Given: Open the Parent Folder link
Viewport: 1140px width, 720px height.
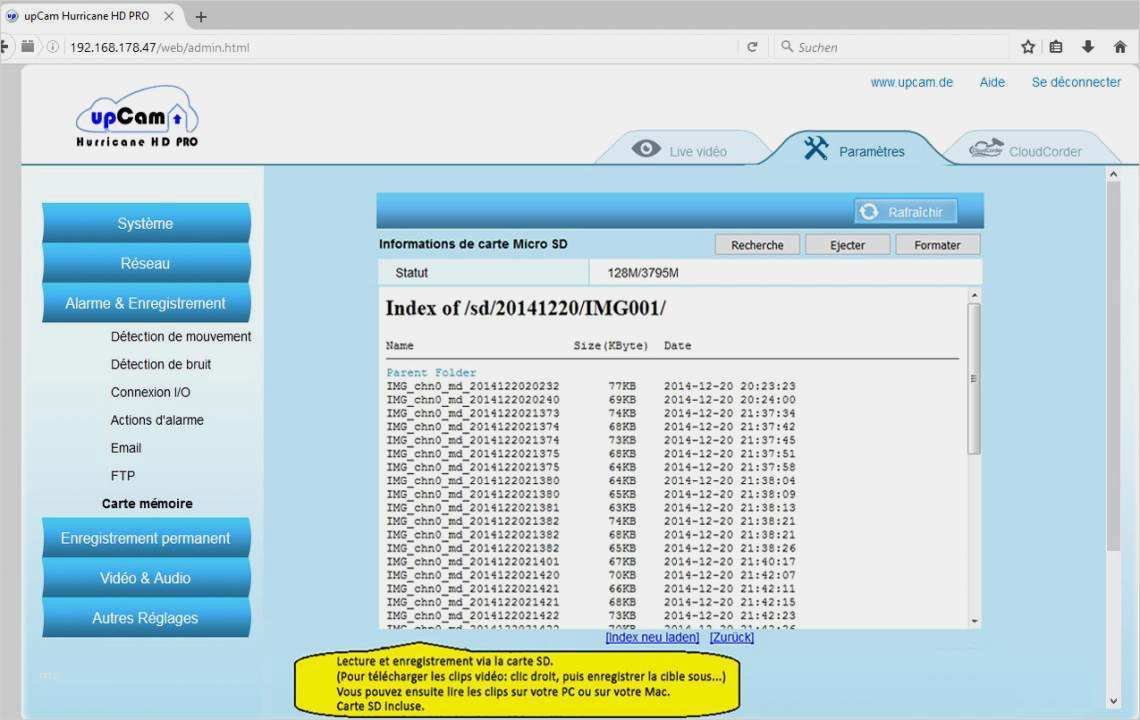Looking at the screenshot, I should (x=431, y=373).
